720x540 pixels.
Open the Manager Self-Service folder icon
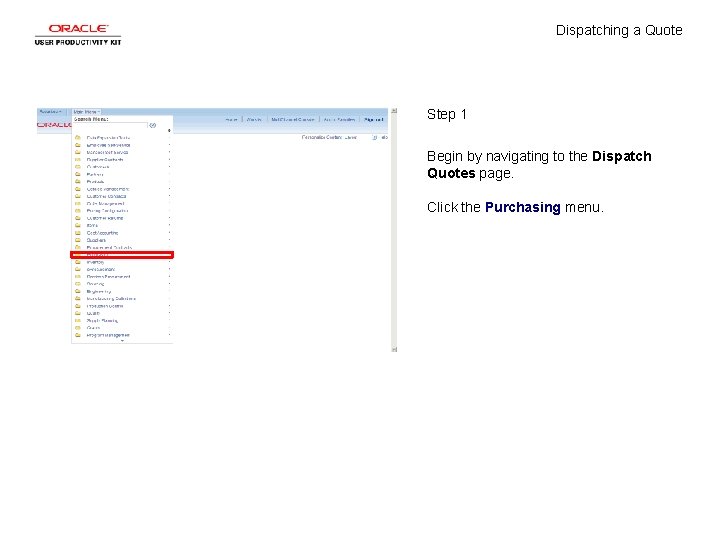[78, 152]
